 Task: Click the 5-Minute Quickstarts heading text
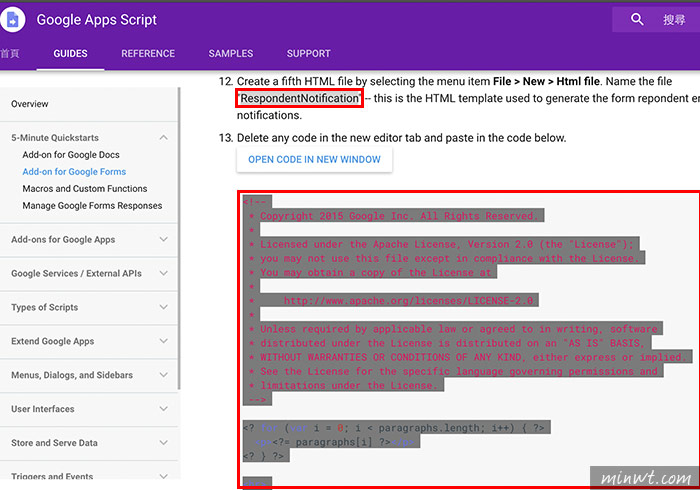pyautogui.click(x=55, y=138)
